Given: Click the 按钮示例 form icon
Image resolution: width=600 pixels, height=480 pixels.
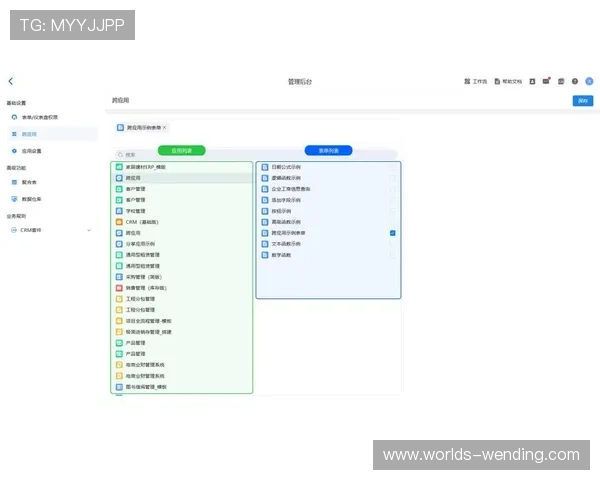Looking at the screenshot, I should point(265,211).
